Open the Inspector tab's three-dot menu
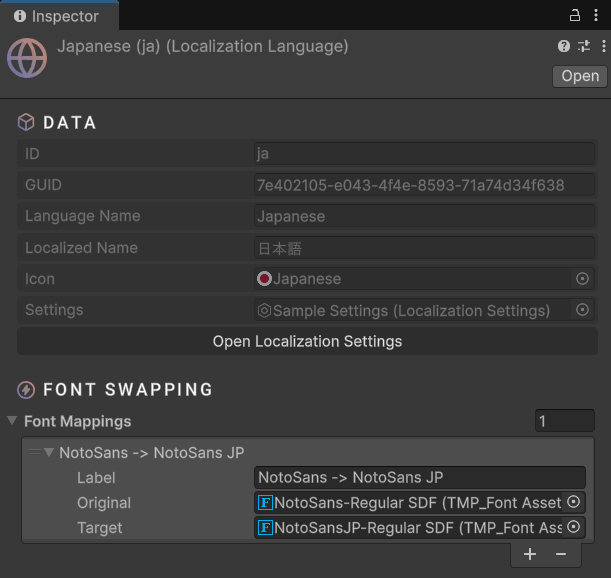Image resolution: width=611 pixels, height=578 pixels. [x=596, y=16]
